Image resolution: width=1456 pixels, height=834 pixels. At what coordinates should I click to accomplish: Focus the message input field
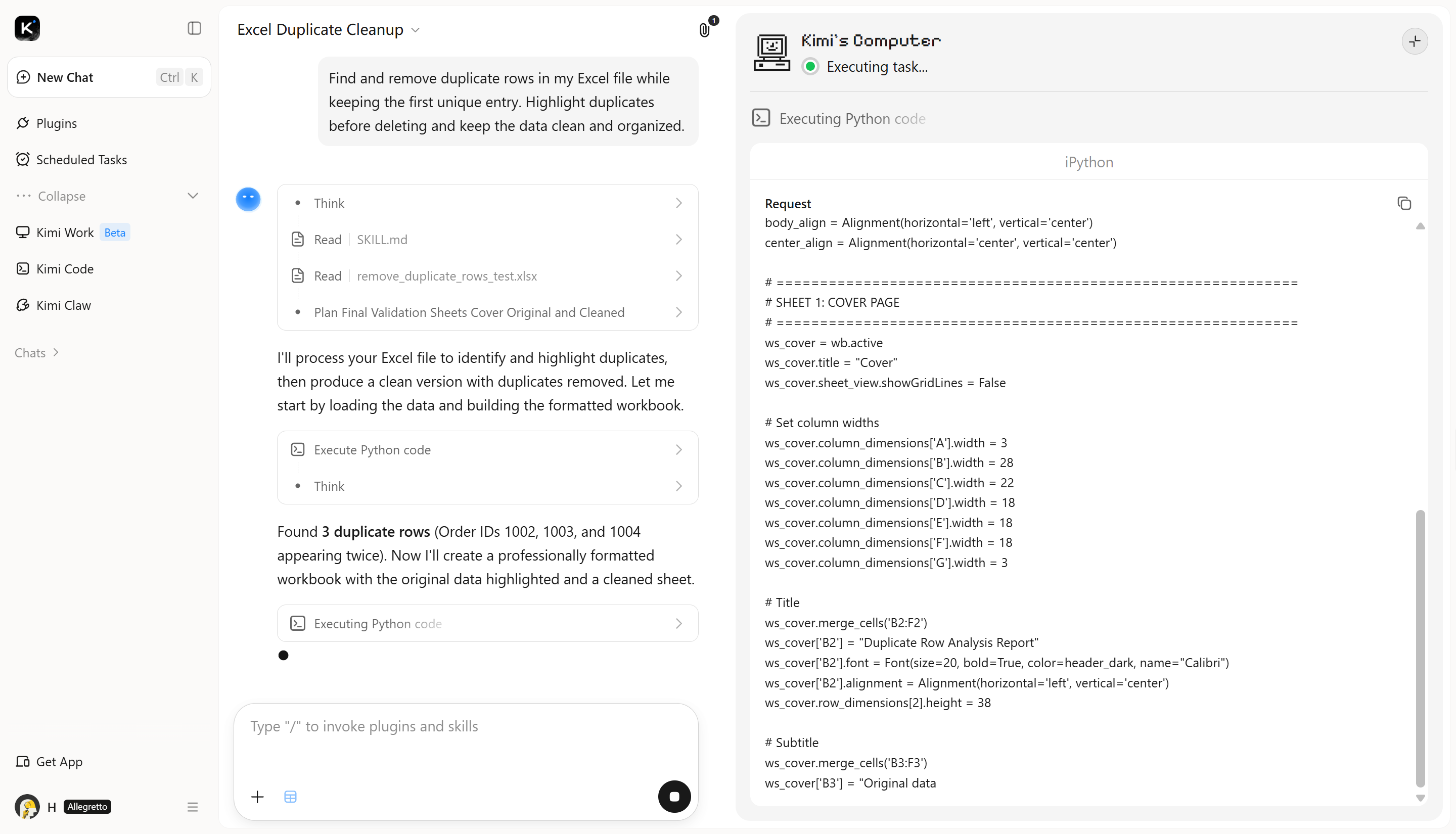click(x=466, y=739)
